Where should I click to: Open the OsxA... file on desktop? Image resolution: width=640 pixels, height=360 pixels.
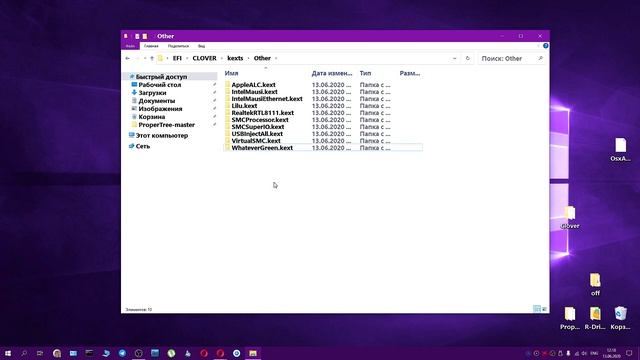tap(620, 150)
